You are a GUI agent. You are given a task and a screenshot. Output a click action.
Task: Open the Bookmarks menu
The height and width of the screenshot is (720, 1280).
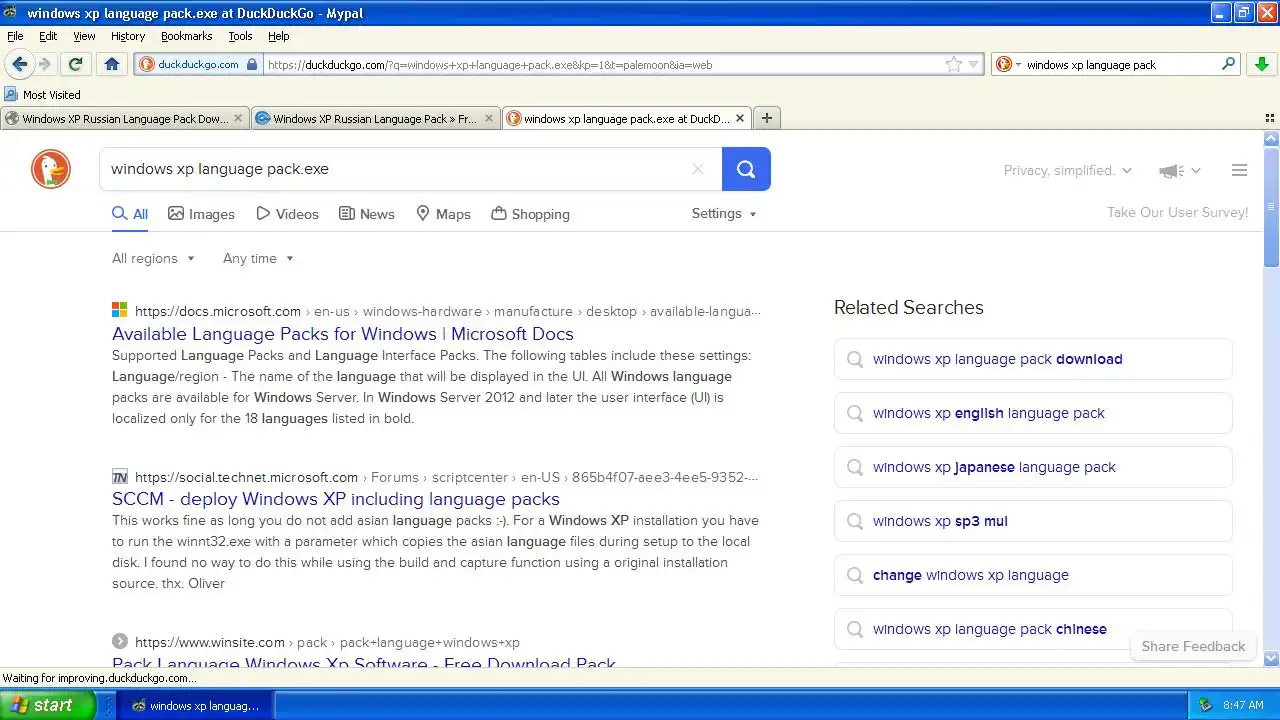[x=186, y=36]
